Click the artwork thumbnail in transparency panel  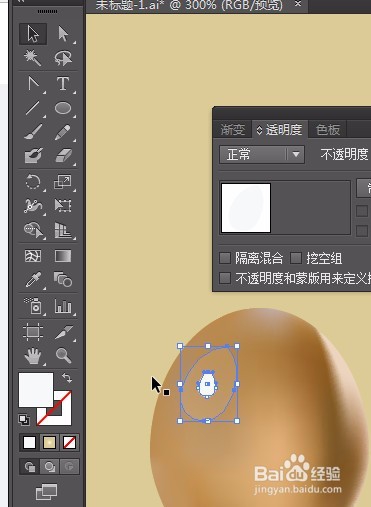[x=246, y=207]
